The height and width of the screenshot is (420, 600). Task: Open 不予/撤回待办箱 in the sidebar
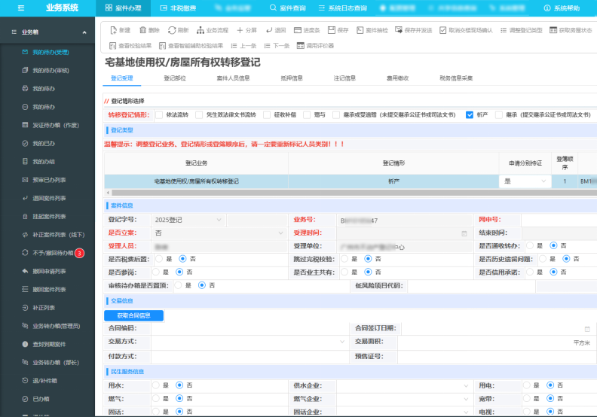click(x=50, y=253)
